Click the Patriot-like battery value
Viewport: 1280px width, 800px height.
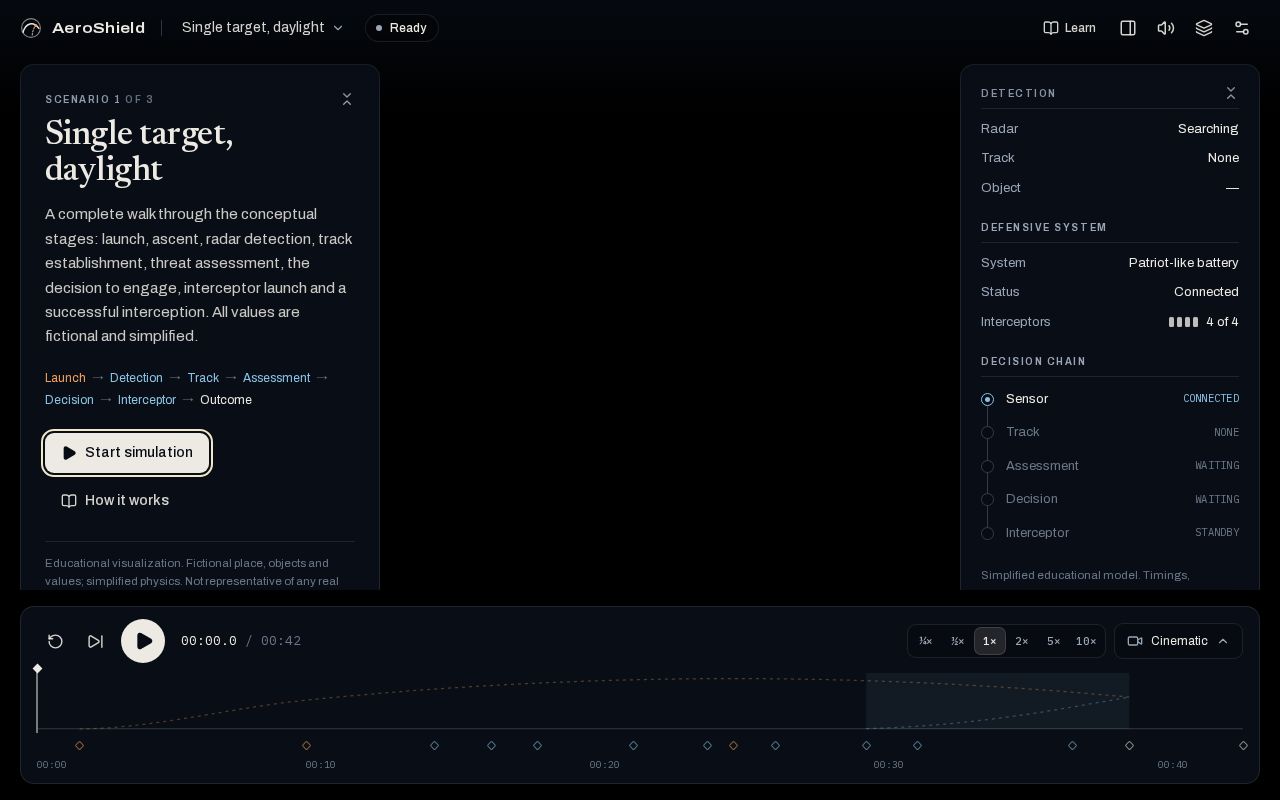click(x=1183, y=263)
